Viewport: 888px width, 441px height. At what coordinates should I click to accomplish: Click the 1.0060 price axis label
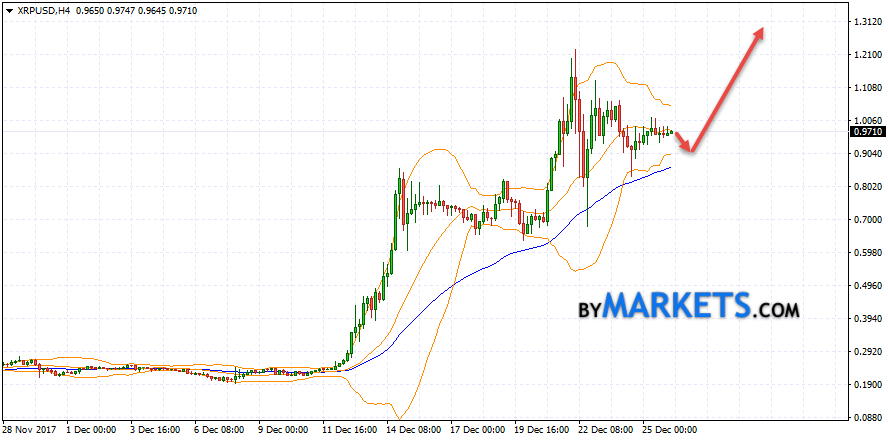[866, 120]
